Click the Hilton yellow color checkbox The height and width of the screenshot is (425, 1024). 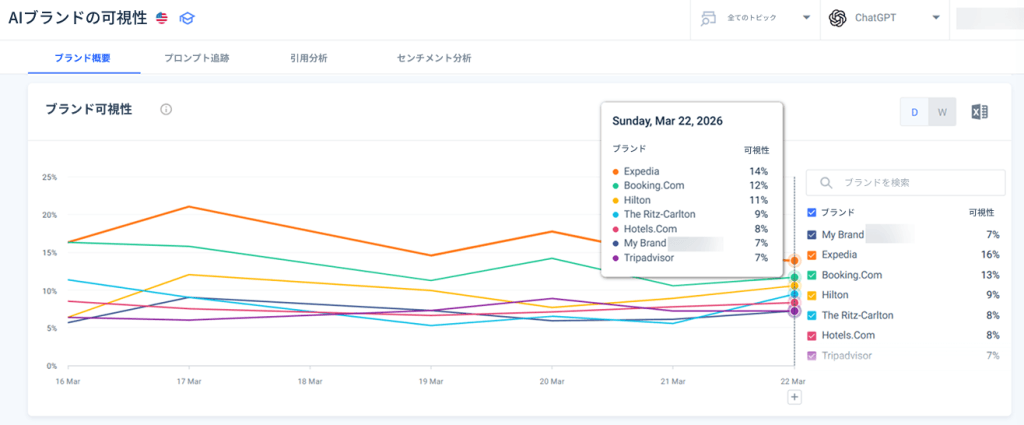(812, 295)
